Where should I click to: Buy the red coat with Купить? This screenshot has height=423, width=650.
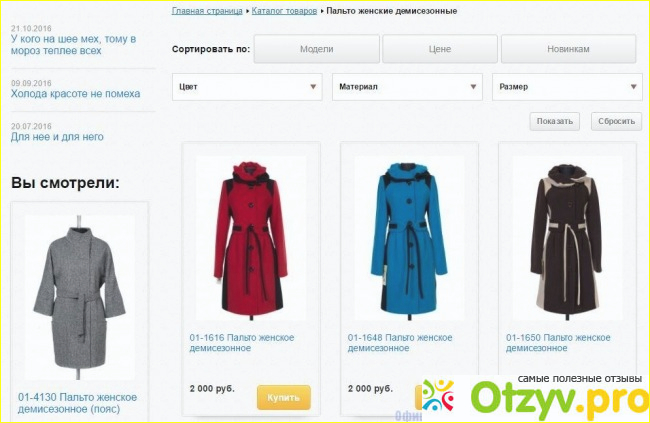coord(284,397)
